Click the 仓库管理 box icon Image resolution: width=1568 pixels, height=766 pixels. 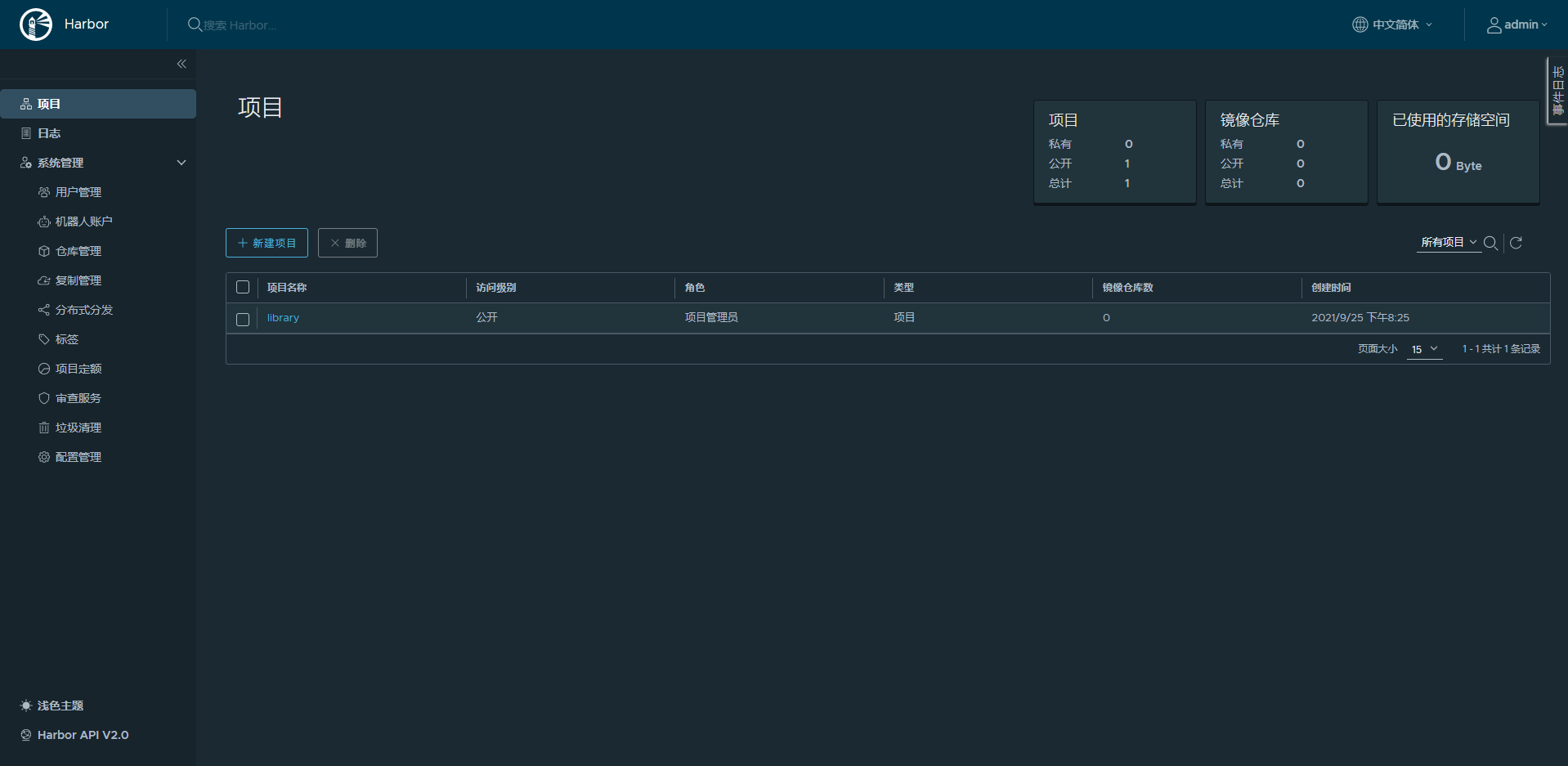click(x=44, y=251)
